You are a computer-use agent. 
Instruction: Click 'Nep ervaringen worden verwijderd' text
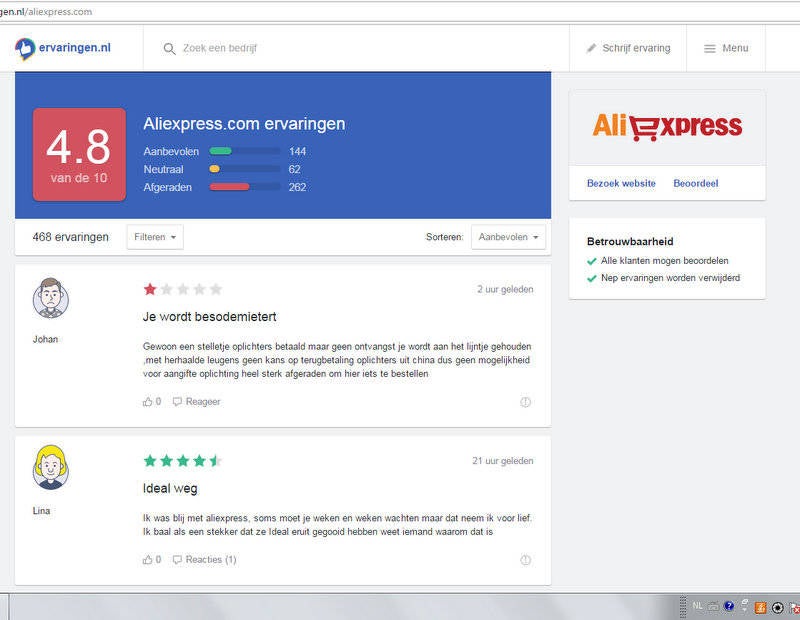pyautogui.click(x=670, y=278)
